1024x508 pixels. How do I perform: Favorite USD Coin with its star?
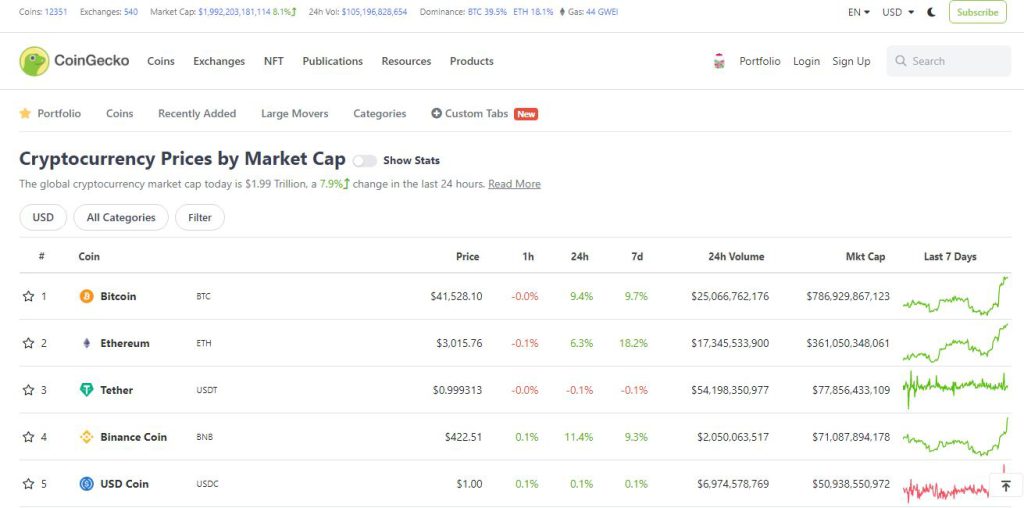(28, 484)
